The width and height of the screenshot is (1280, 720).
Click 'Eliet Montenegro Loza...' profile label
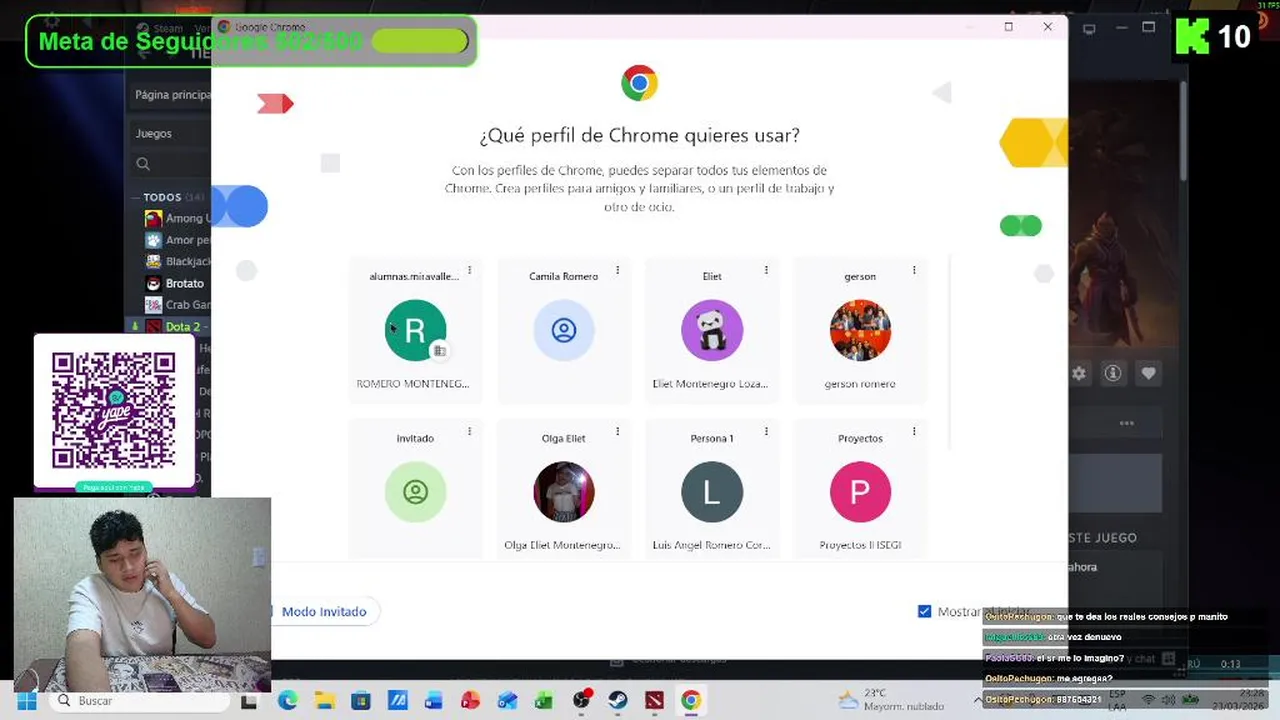point(710,384)
